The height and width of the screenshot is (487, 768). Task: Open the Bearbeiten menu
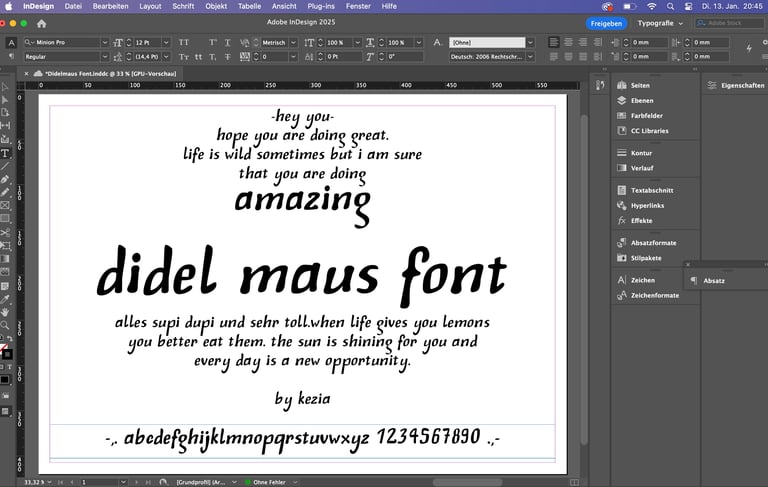coord(111,6)
